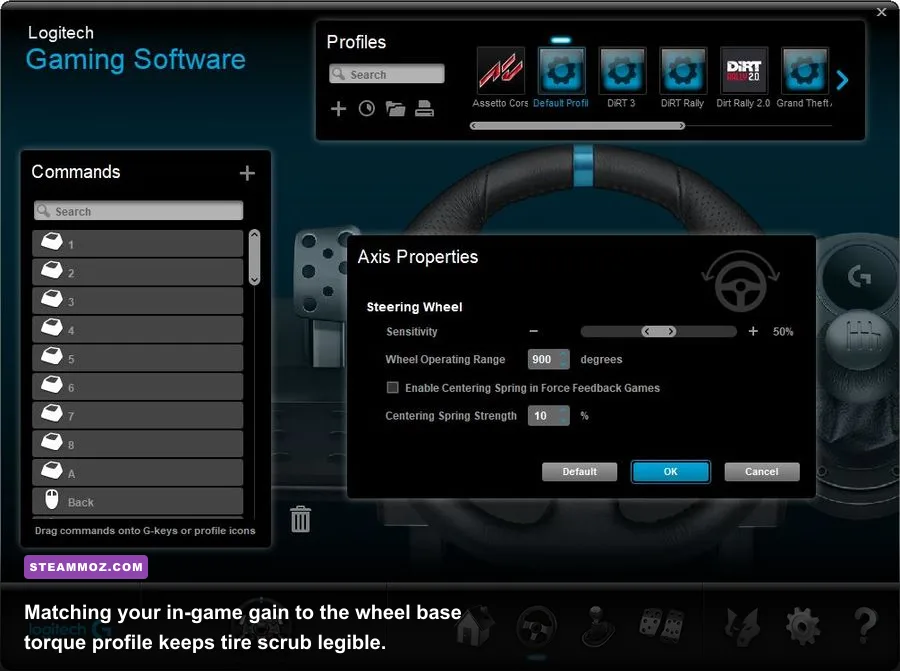Select command A in the commands list
900x671 pixels.
(x=138, y=473)
